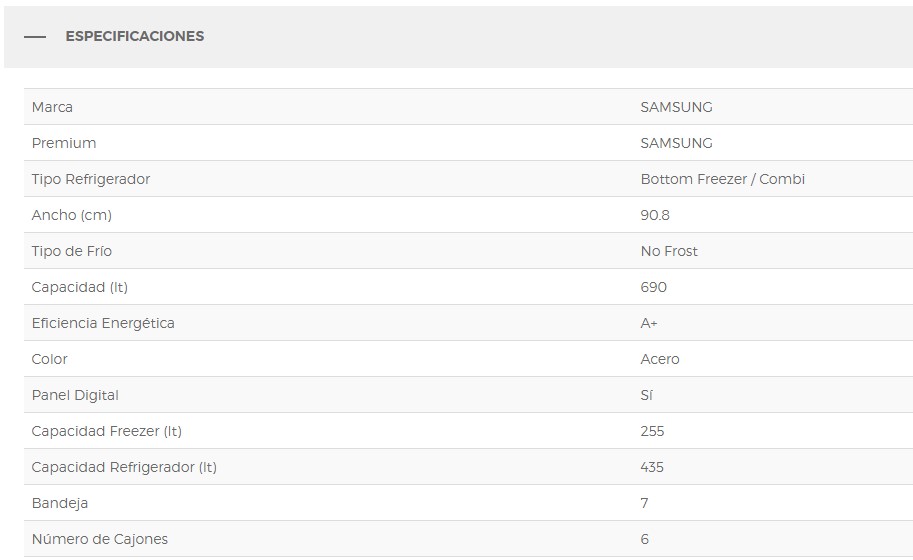Click the 690 capacity value
Screen dimensions: 913x560
tap(653, 287)
